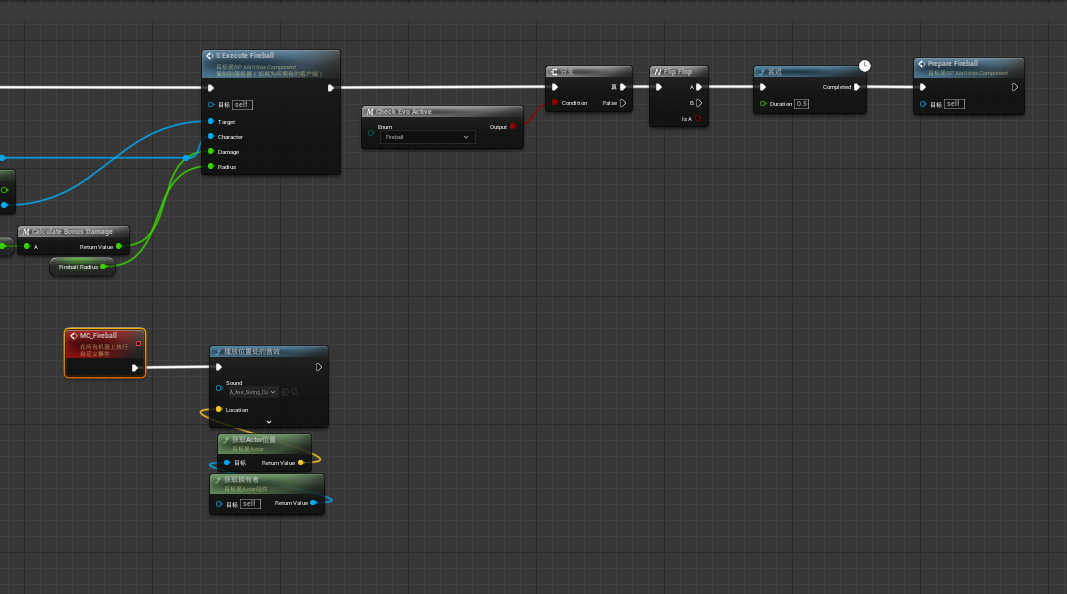This screenshot has width=1067, height=594.
Task: Click the blue wire reroute knot near Character pin
Action: click(x=186, y=157)
